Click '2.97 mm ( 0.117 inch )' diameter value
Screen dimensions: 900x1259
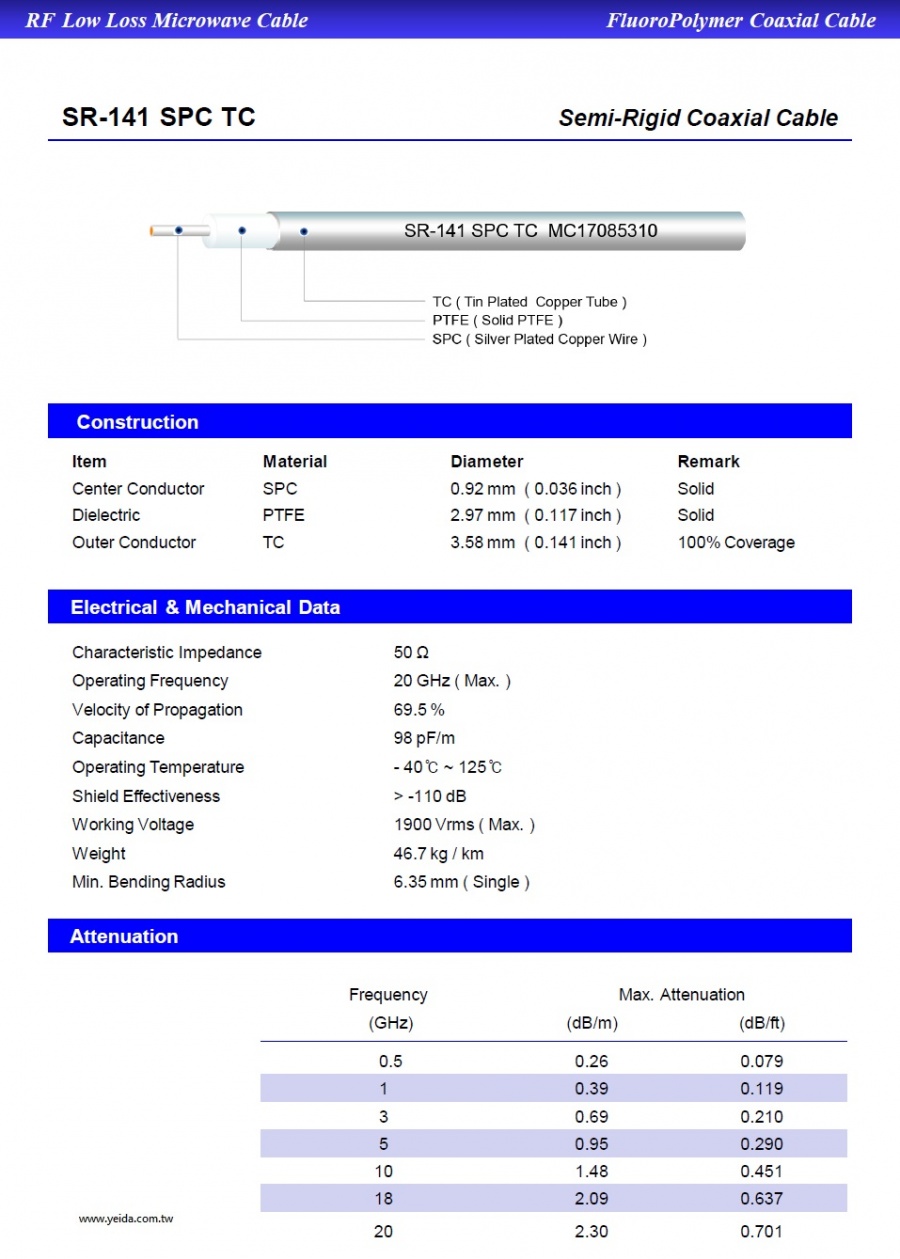tap(536, 515)
